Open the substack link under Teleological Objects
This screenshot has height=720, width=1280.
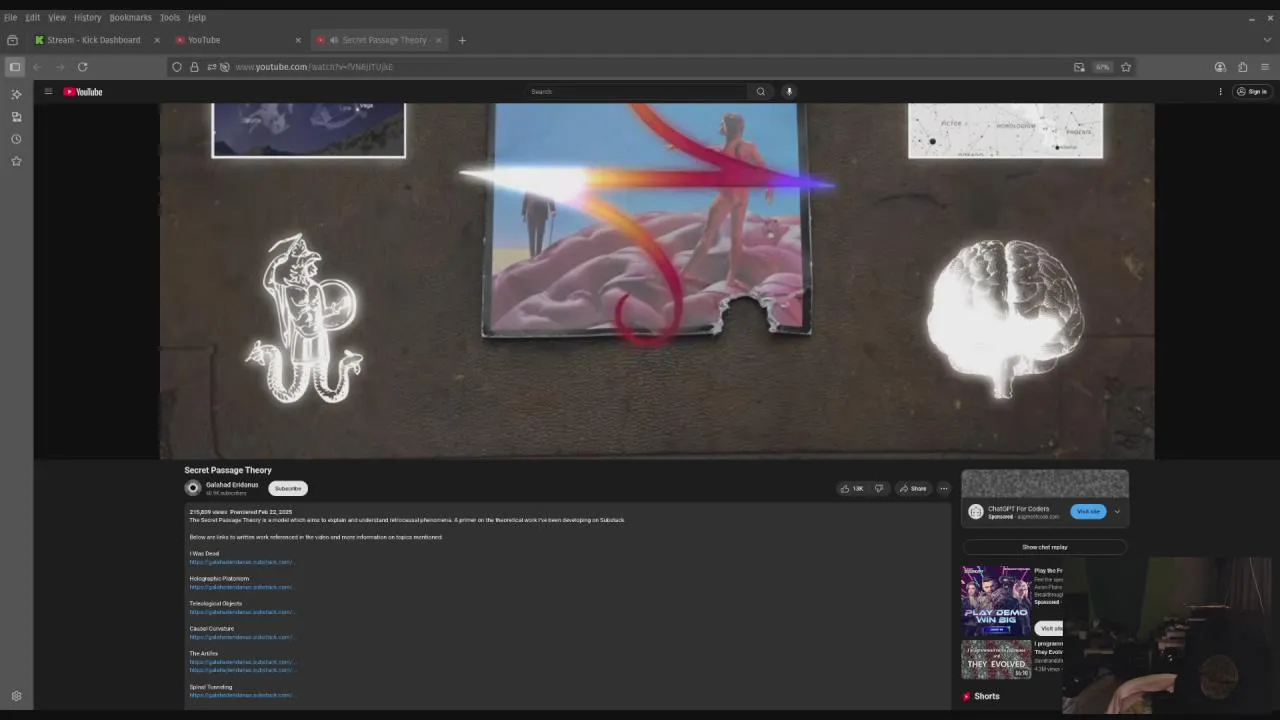tap(241, 612)
